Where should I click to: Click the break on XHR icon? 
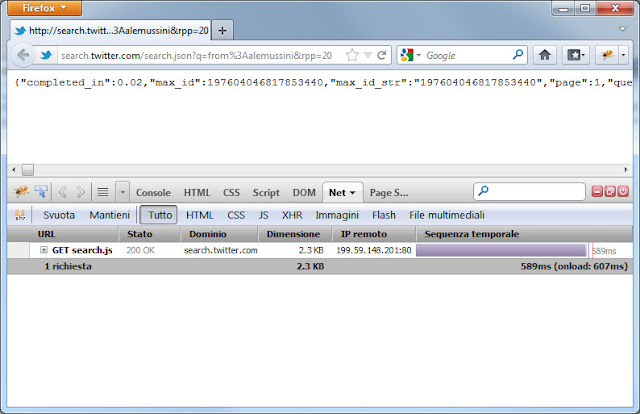pyautogui.click(x=20, y=215)
